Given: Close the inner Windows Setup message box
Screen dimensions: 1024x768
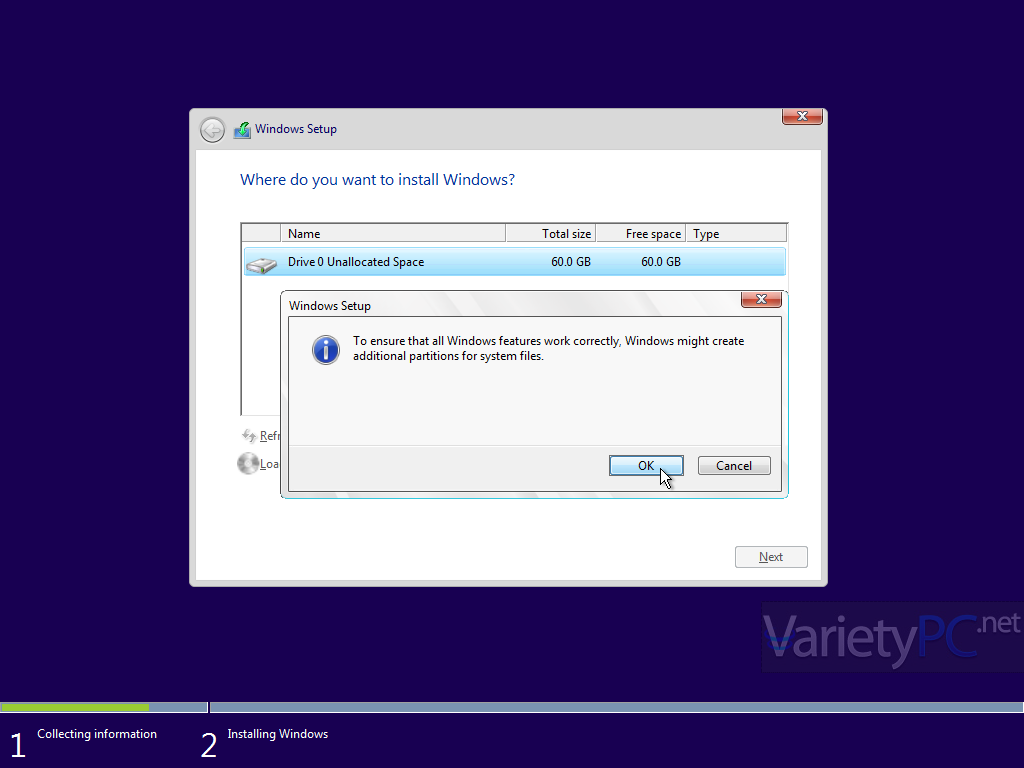Looking at the screenshot, I should point(761,299).
